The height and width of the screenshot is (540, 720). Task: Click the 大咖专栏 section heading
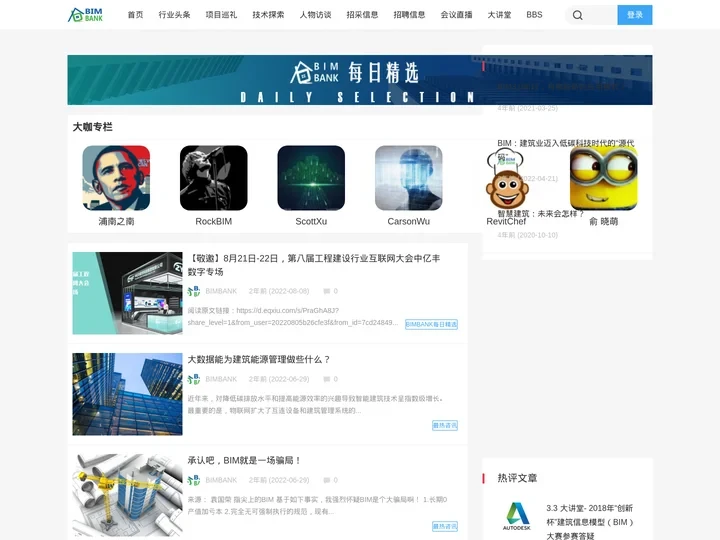coord(92,127)
